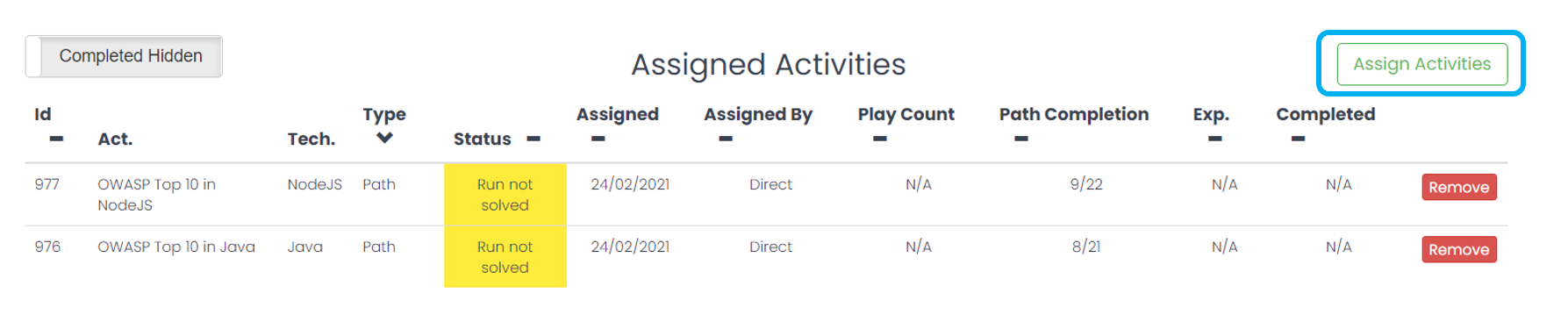Sort by Completed dash icon
The width and height of the screenshot is (1568, 329).
point(1299,139)
